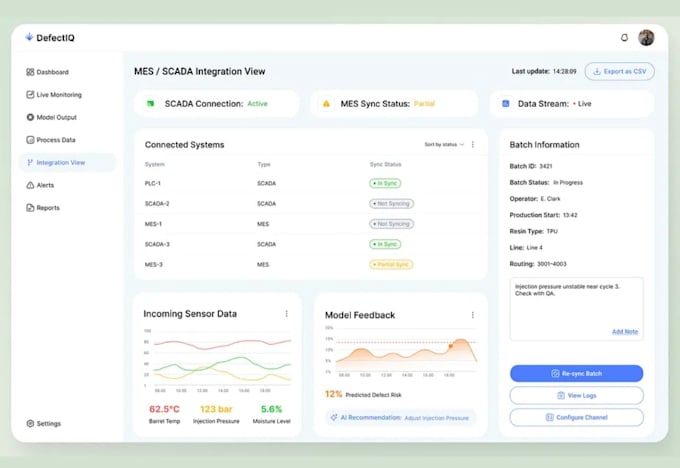Click Adjust Injection Pressure recommendation link
680x468 pixels.
436,418
